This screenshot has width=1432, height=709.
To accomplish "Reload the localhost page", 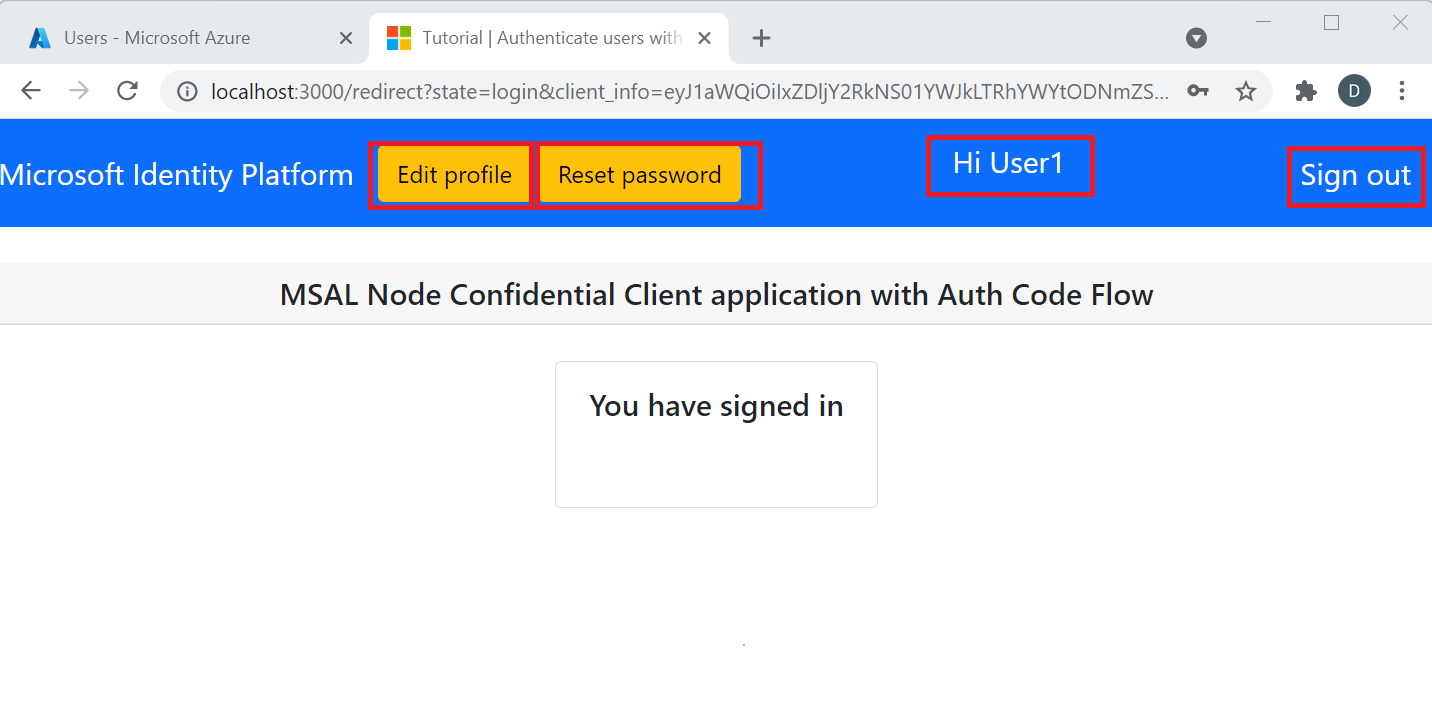I will point(127,91).
